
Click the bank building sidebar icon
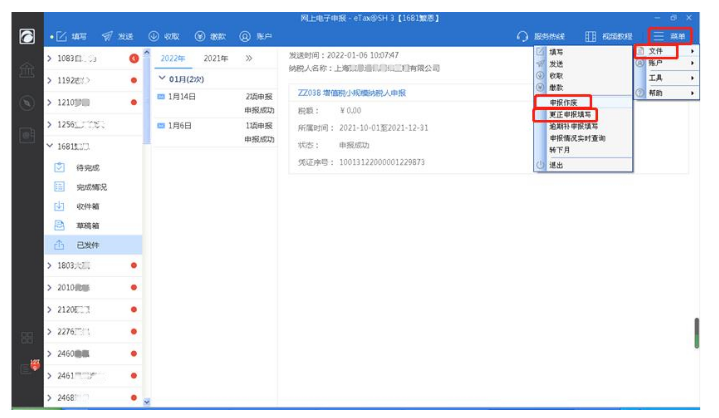[27, 70]
